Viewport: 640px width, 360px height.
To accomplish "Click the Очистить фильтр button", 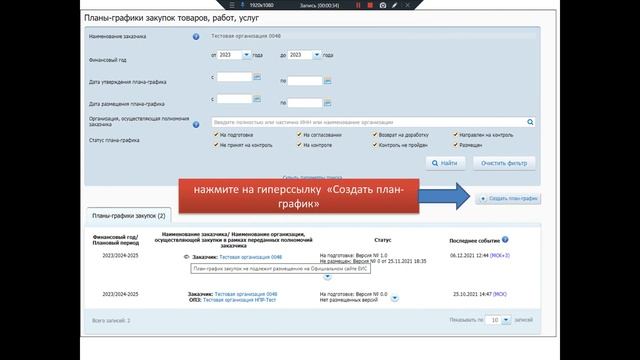I will (504, 163).
